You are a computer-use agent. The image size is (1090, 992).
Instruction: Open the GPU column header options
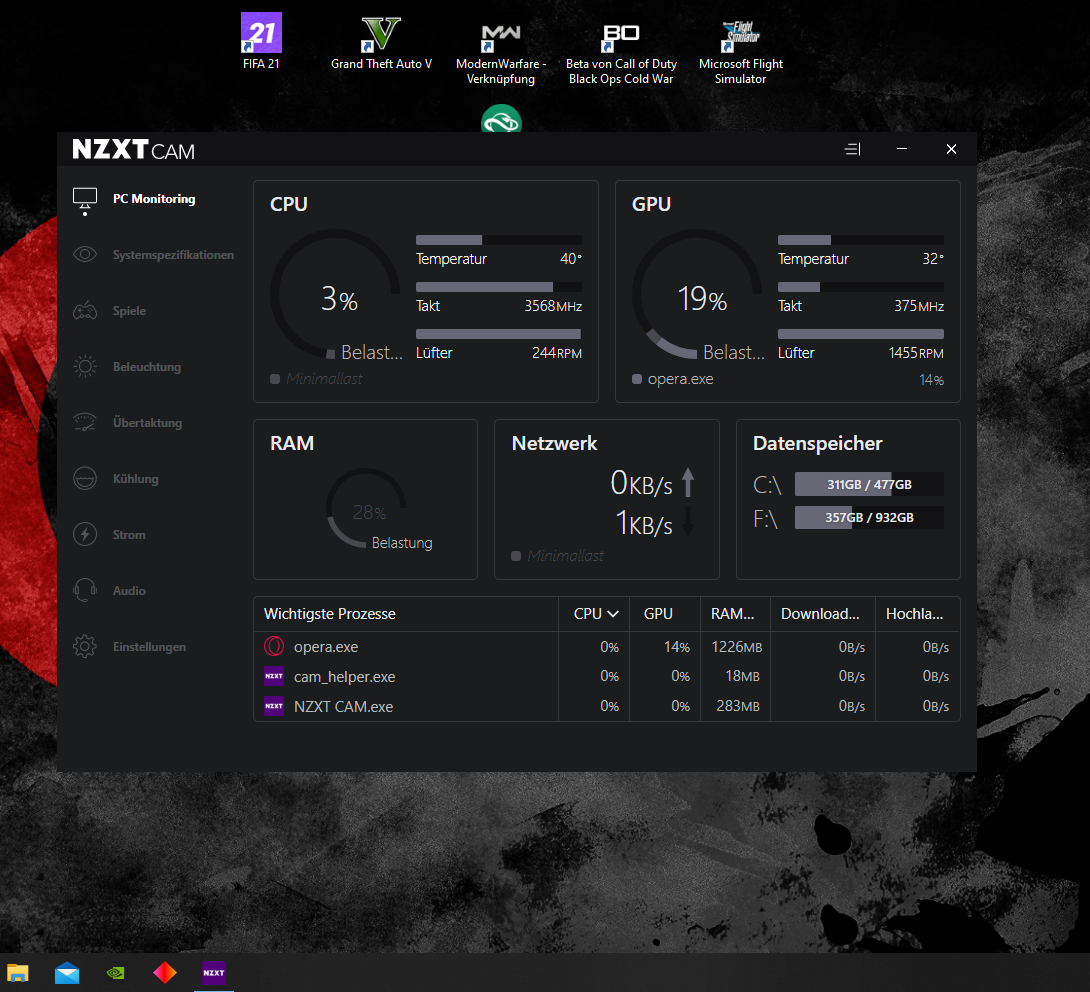tap(661, 613)
